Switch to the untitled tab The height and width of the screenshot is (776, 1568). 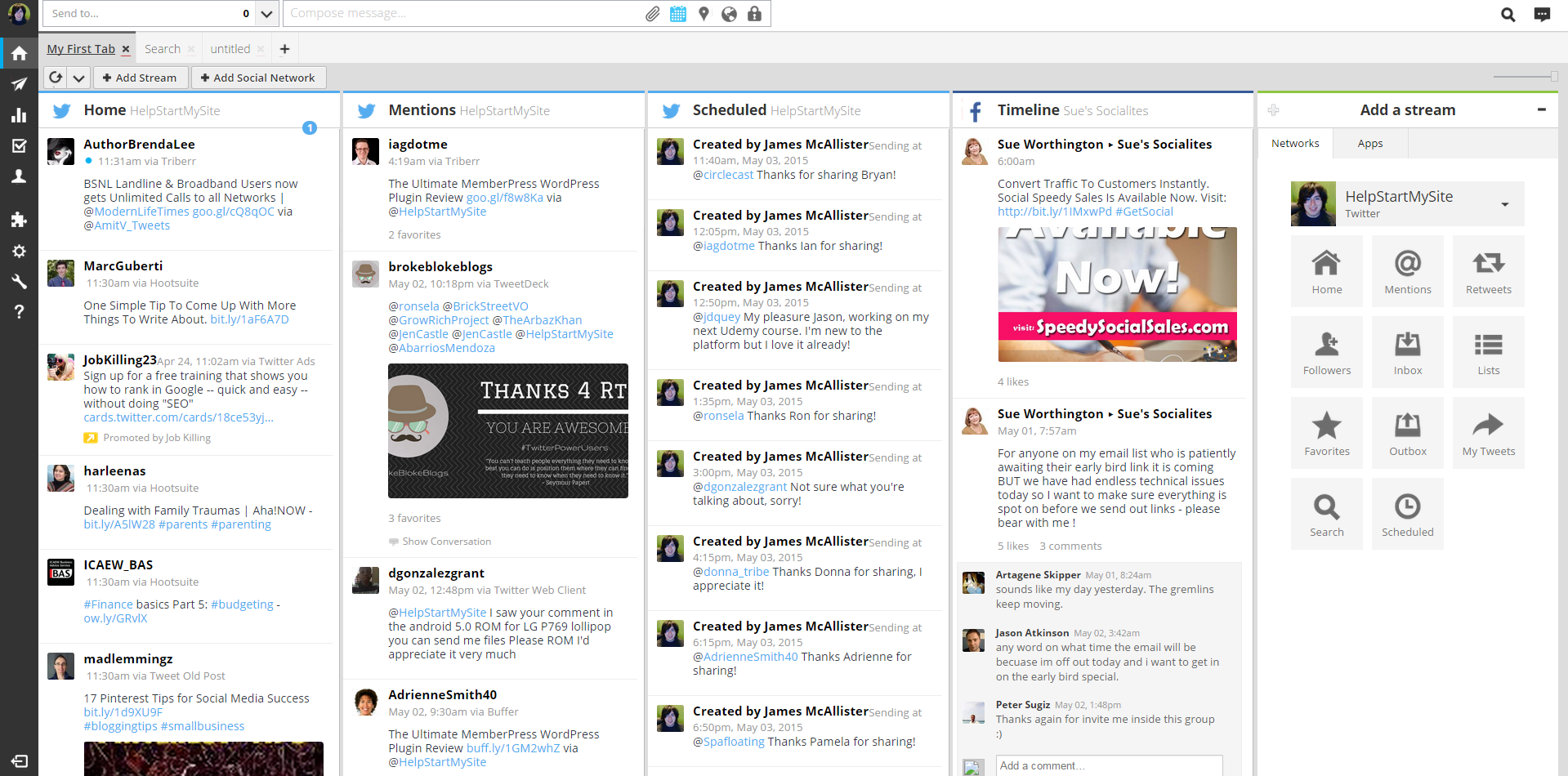(x=230, y=49)
